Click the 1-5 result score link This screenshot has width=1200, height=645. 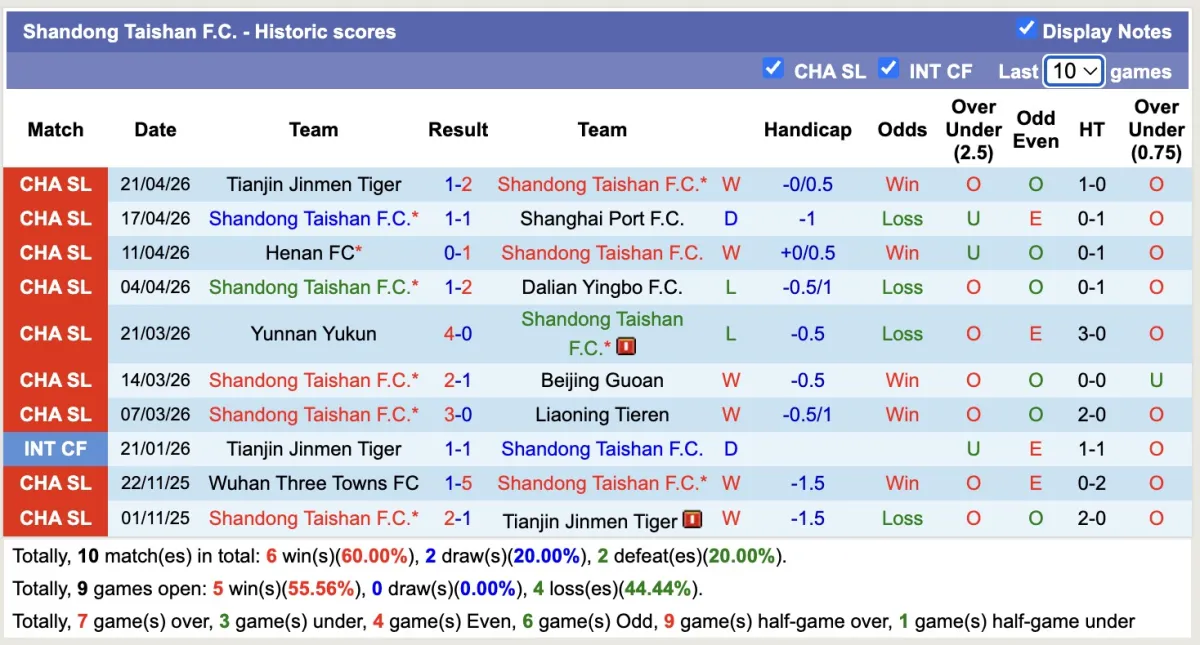458,483
